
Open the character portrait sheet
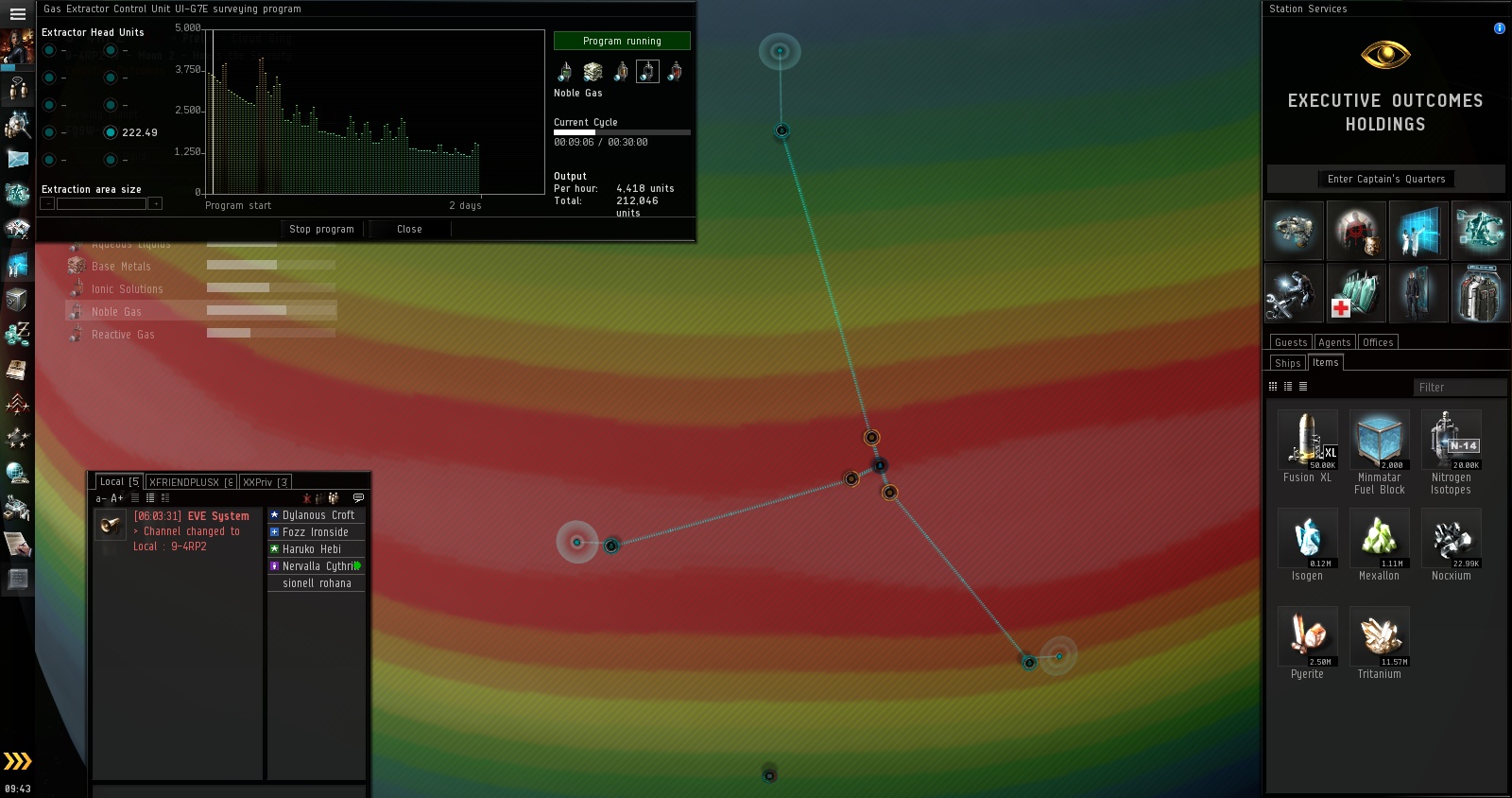pos(17,47)
